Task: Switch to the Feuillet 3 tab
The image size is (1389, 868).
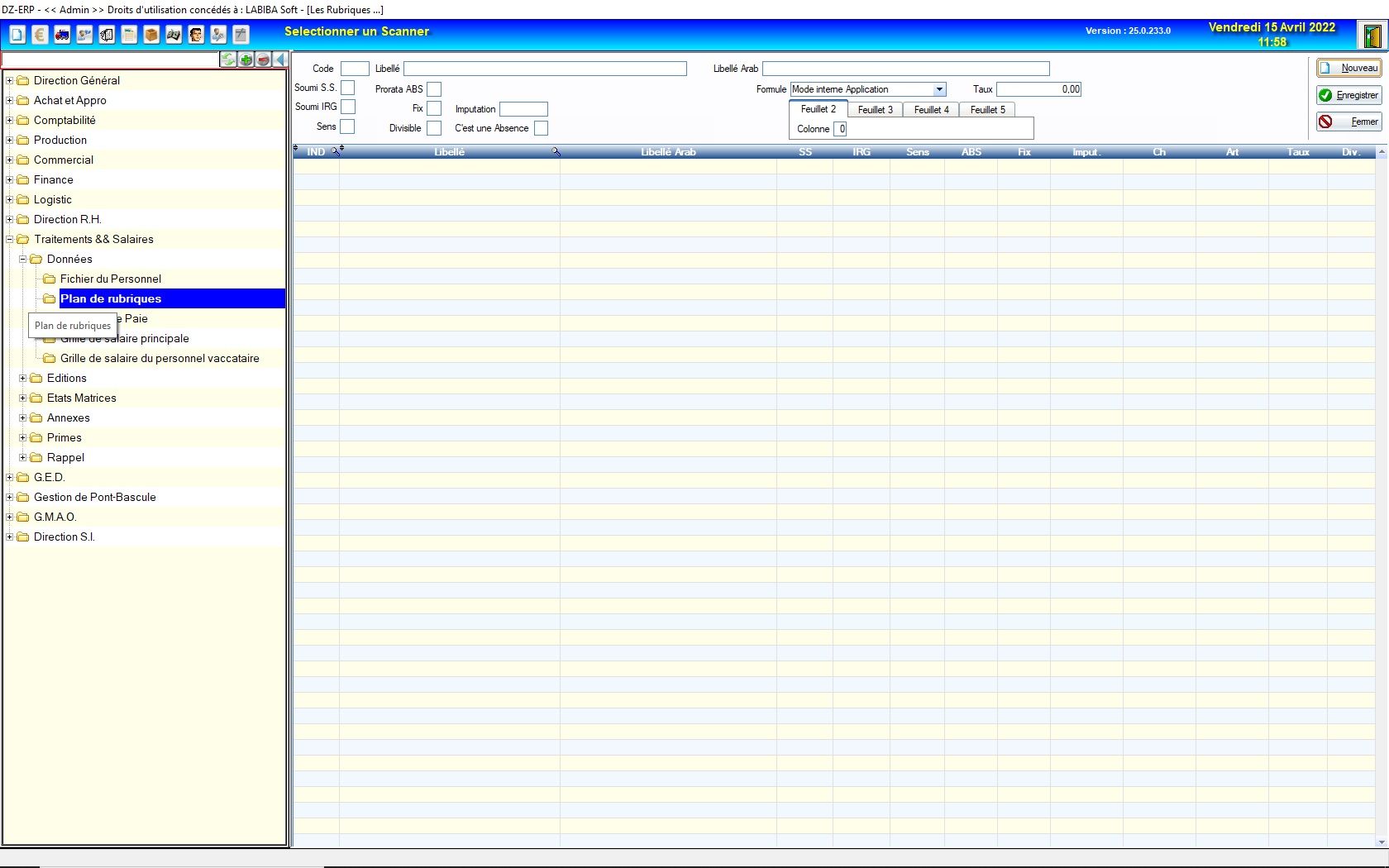Action: (875, 110)
